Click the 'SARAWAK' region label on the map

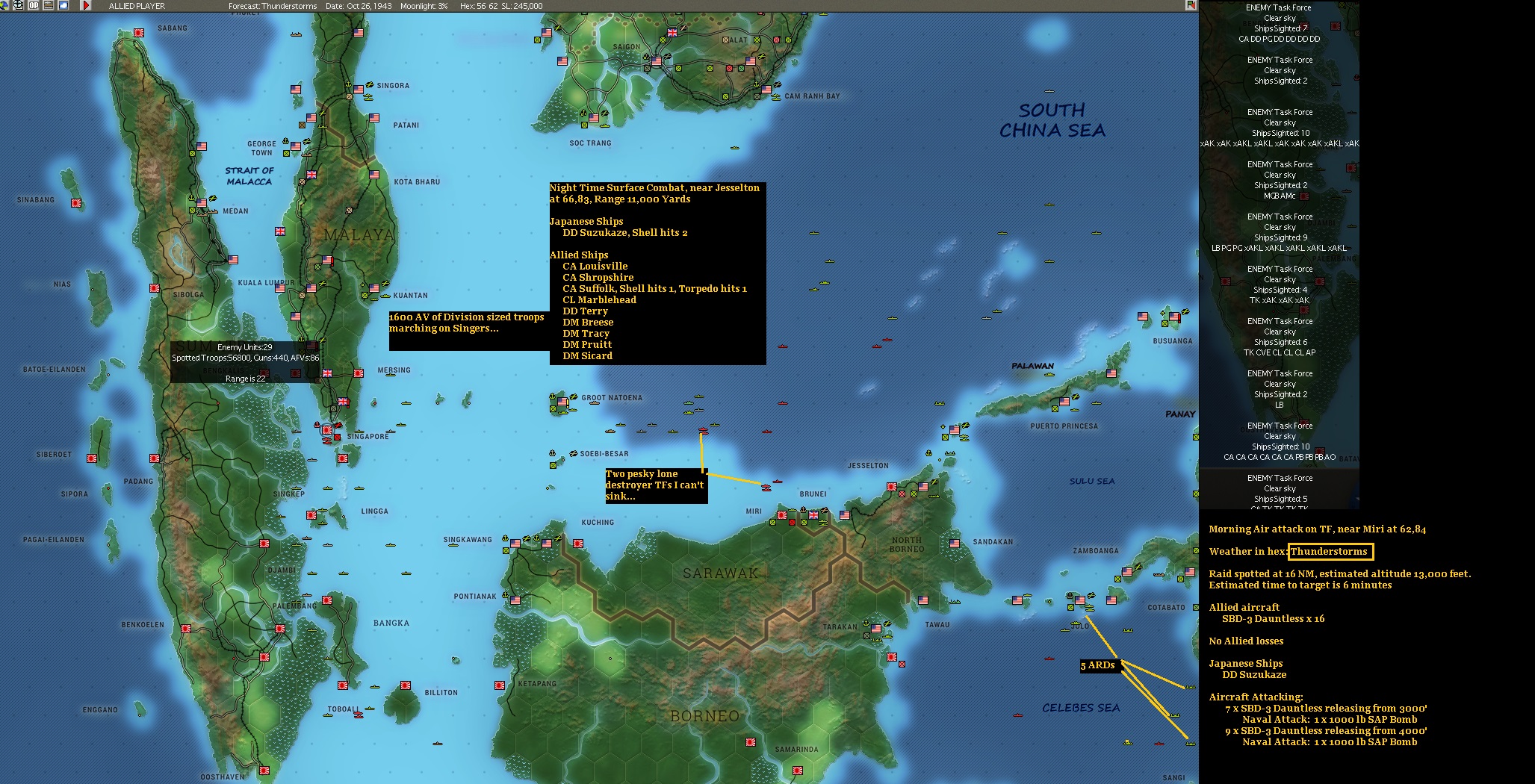point(721,573)
